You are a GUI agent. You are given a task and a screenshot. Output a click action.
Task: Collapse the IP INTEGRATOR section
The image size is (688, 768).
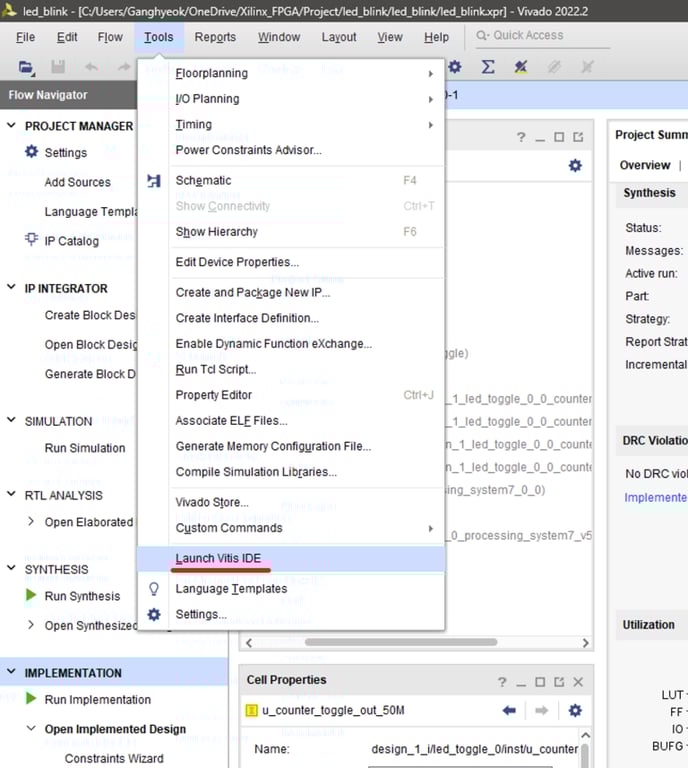tap(11, 288)
